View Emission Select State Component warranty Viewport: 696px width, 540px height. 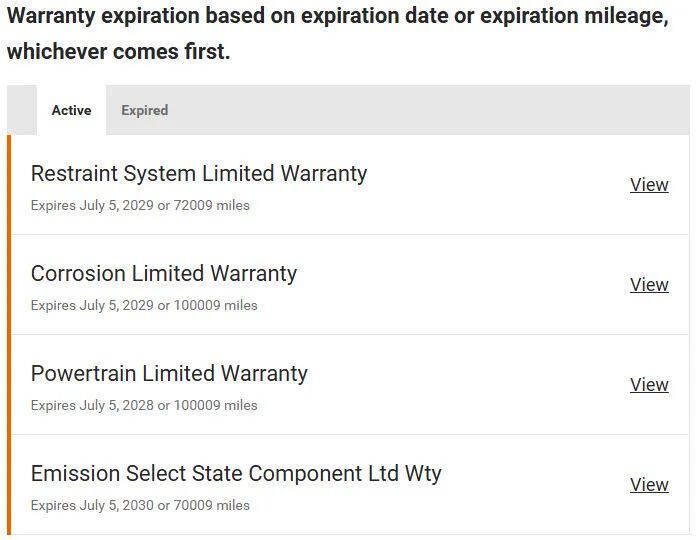point(649,485)
